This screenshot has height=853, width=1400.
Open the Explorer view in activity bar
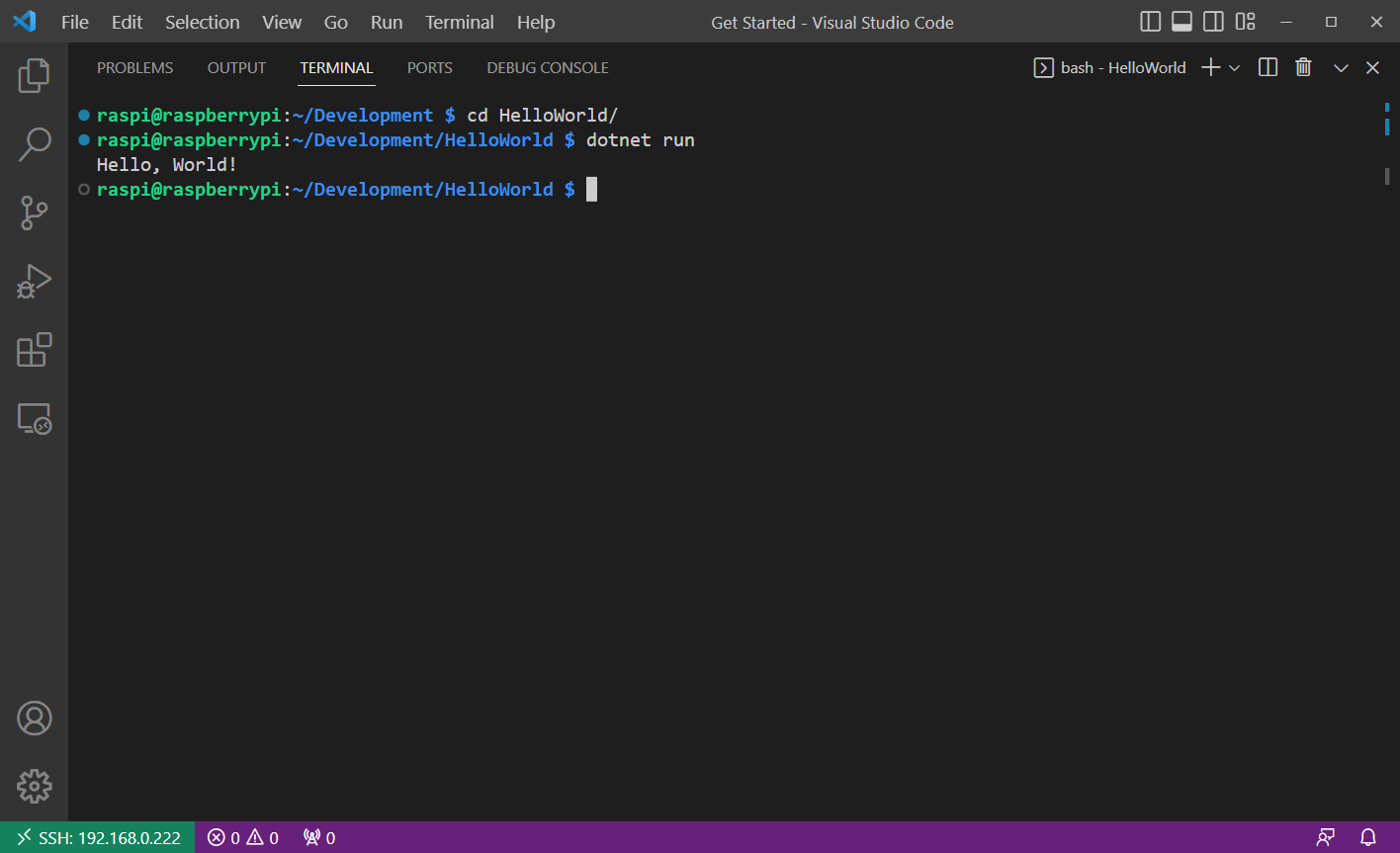pyautogui.click(x=34, y=75)
